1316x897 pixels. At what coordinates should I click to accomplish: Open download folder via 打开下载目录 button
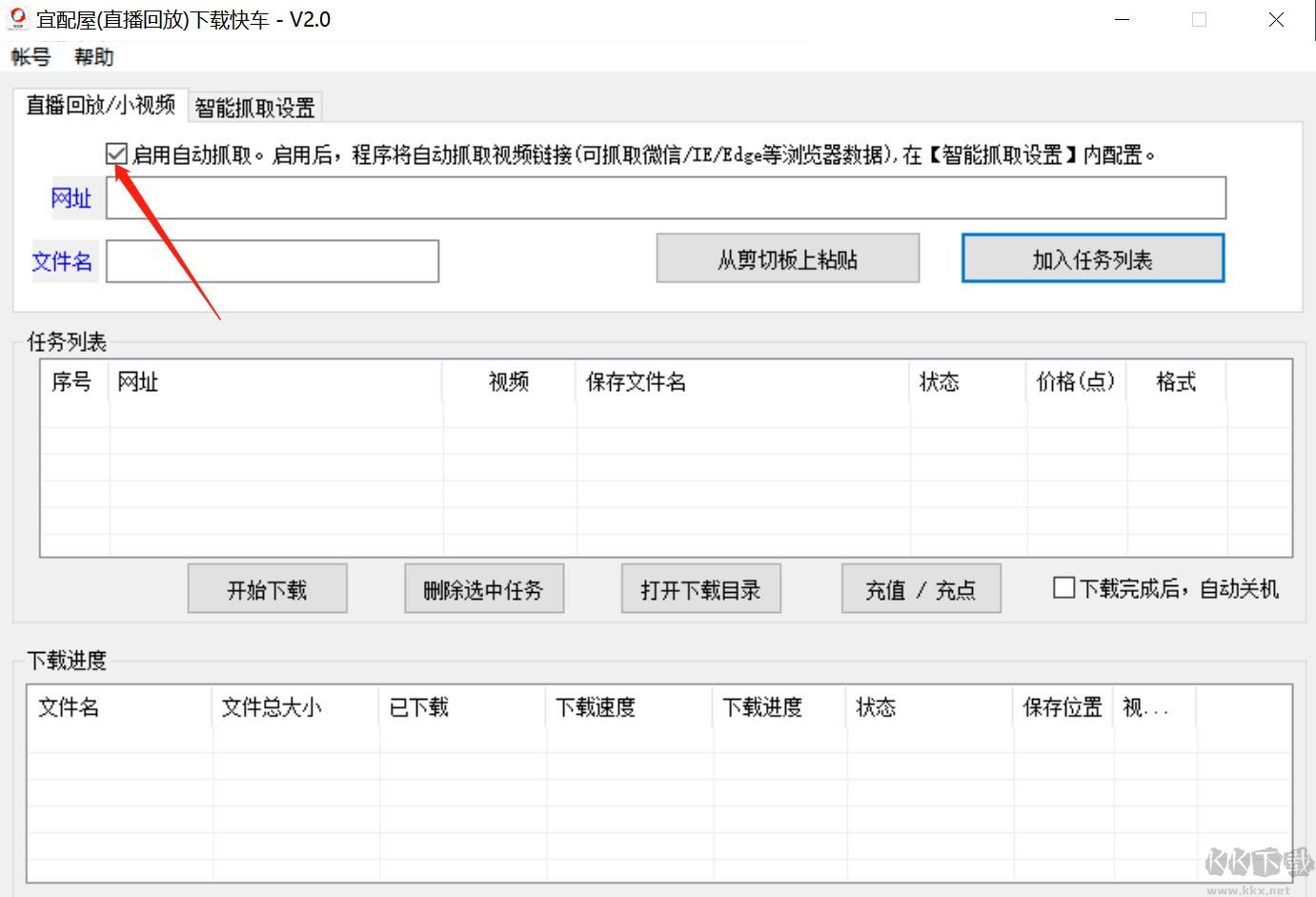(x=700, y=588)
